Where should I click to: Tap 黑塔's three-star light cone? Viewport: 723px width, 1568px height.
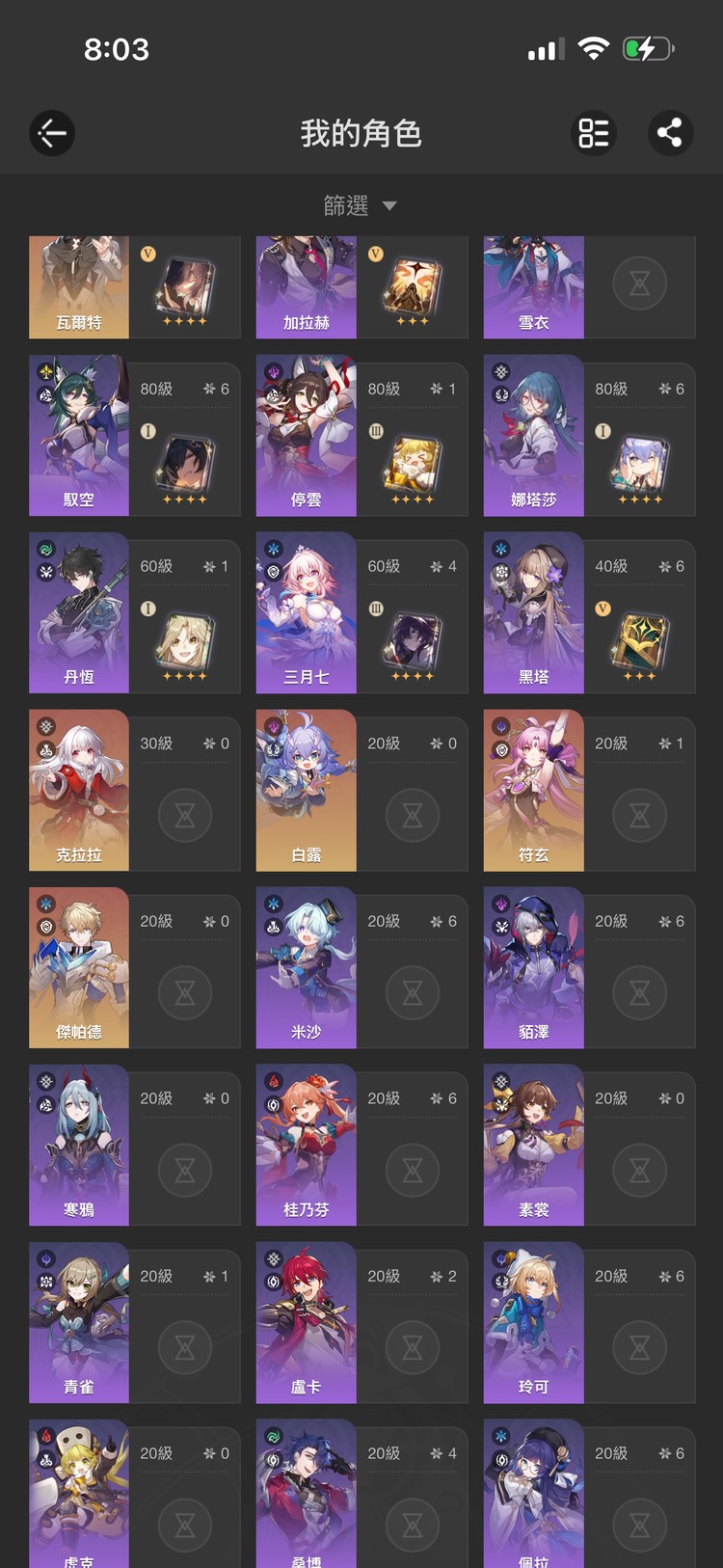coord(639,641)
